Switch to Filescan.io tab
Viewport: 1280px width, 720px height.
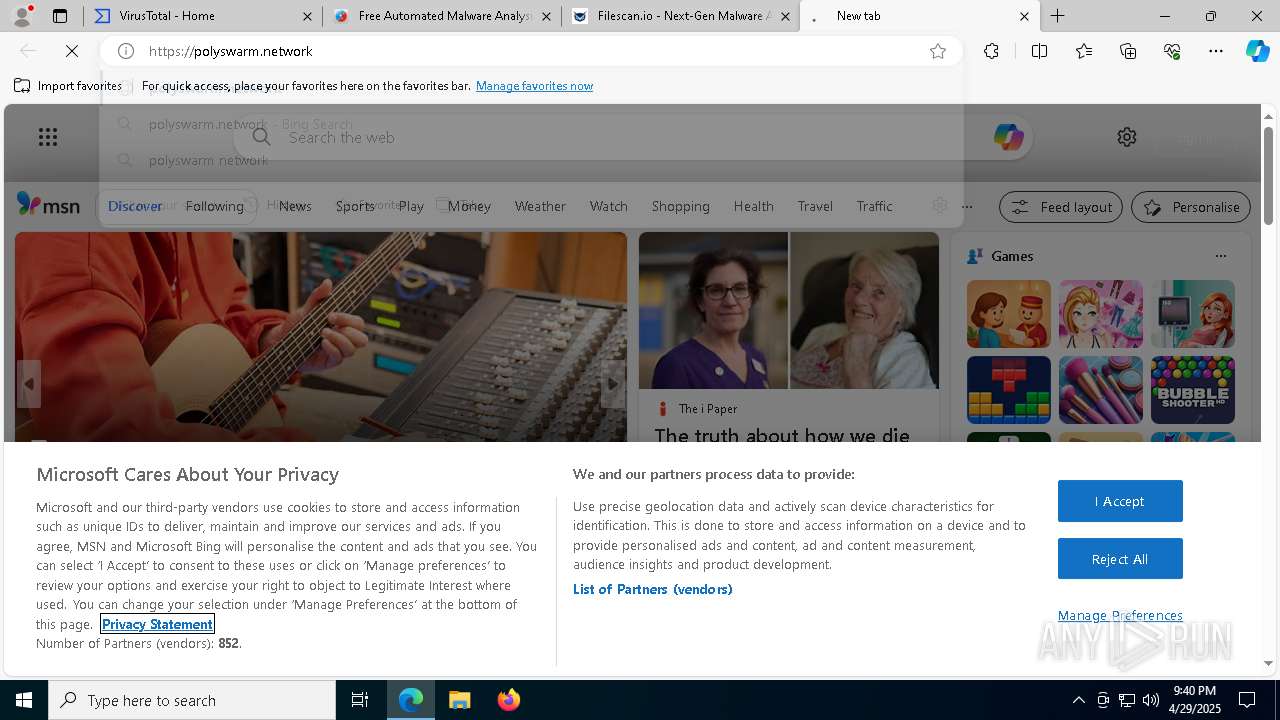tap(681, 16)
